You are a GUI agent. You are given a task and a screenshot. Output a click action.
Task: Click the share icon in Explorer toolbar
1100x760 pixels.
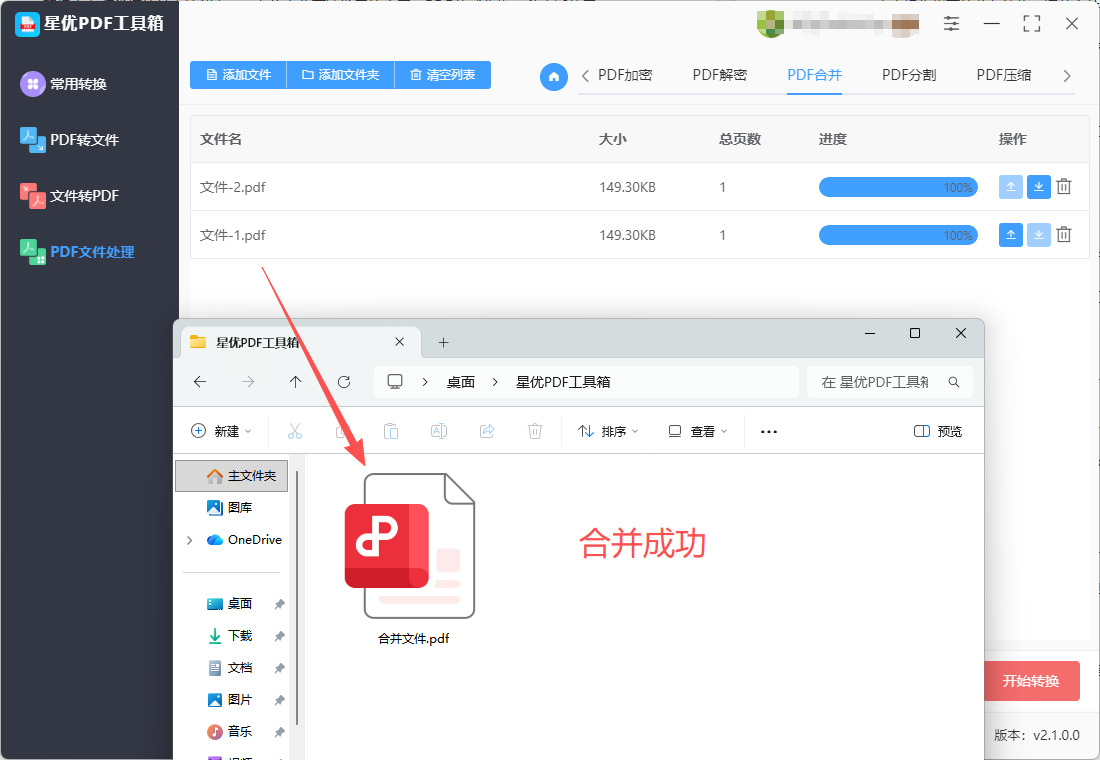(x=487, y=431)
